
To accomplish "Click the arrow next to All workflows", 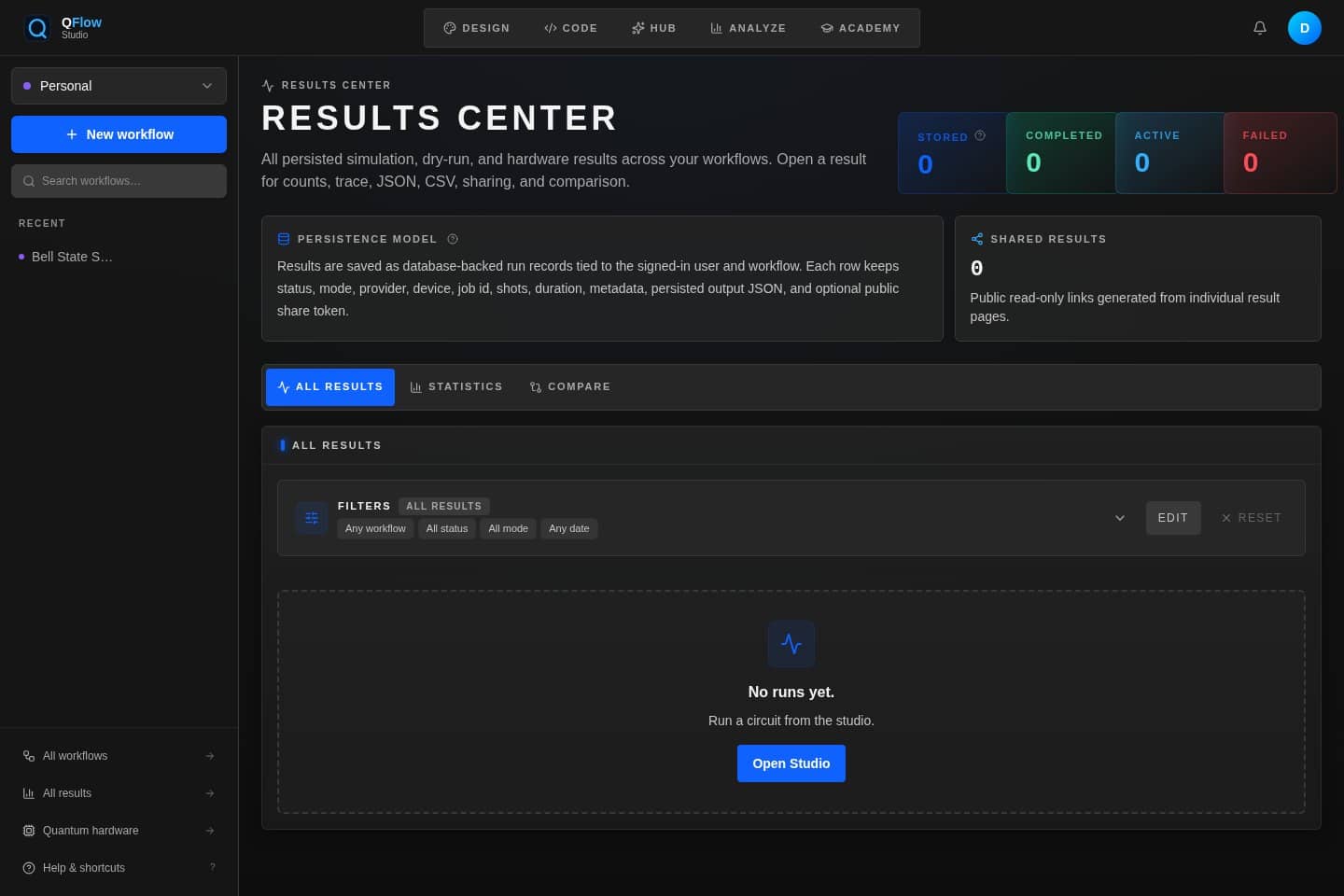I will pyautogui.click(x=210, y=756).
